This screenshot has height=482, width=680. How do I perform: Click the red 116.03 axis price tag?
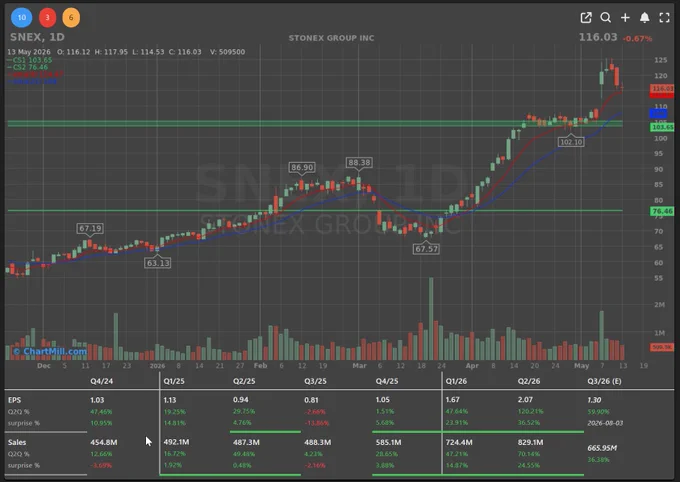(x=662, y=89)
